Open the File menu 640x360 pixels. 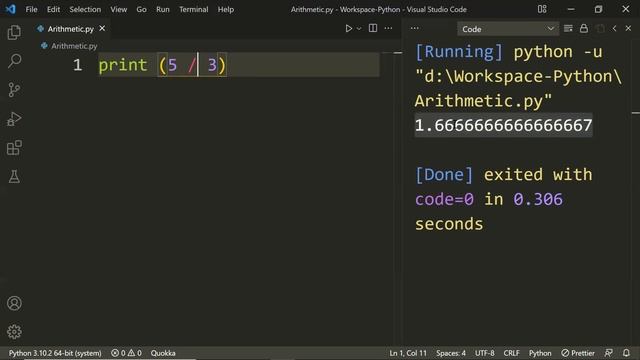(31, 9)
